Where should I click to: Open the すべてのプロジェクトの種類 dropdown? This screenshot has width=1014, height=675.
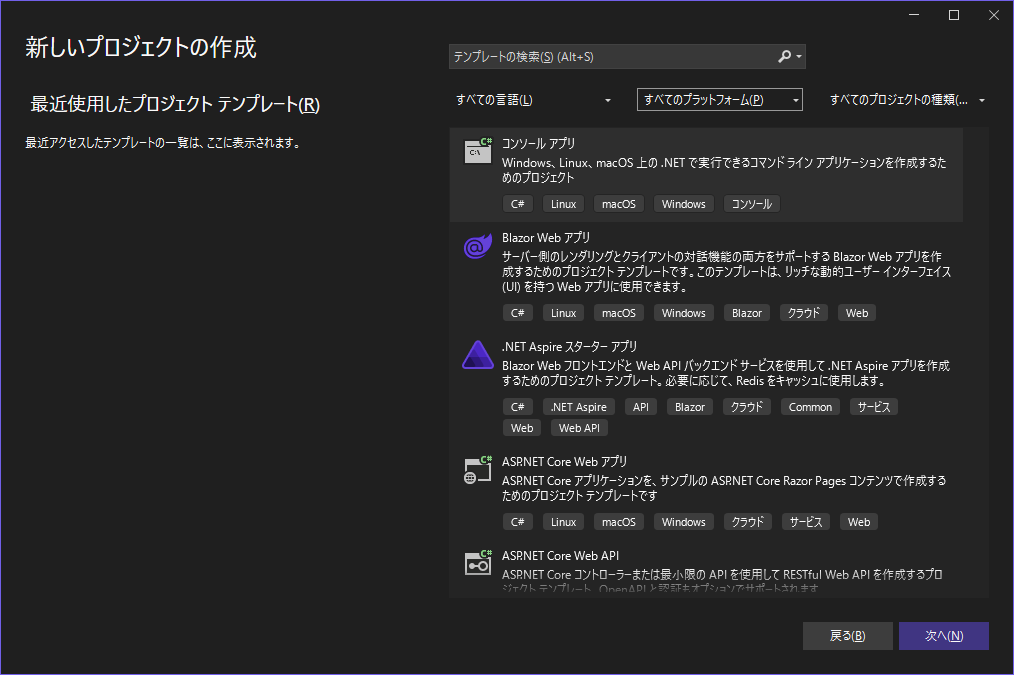pyautogui.click(x=908, y=100)
